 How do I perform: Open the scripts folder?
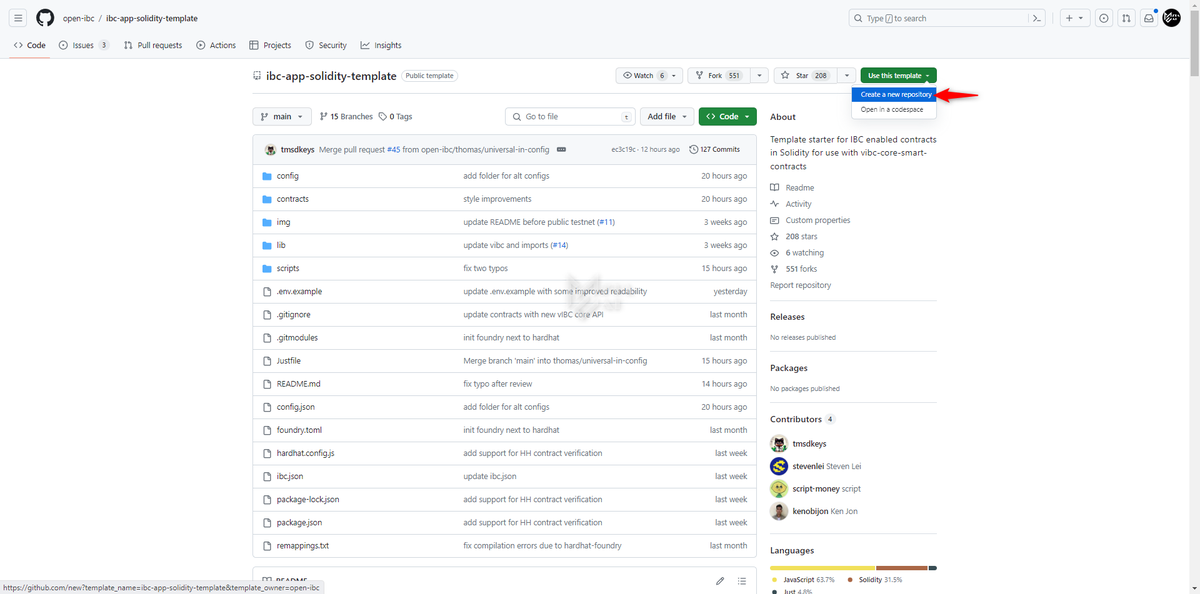point(288,268)
